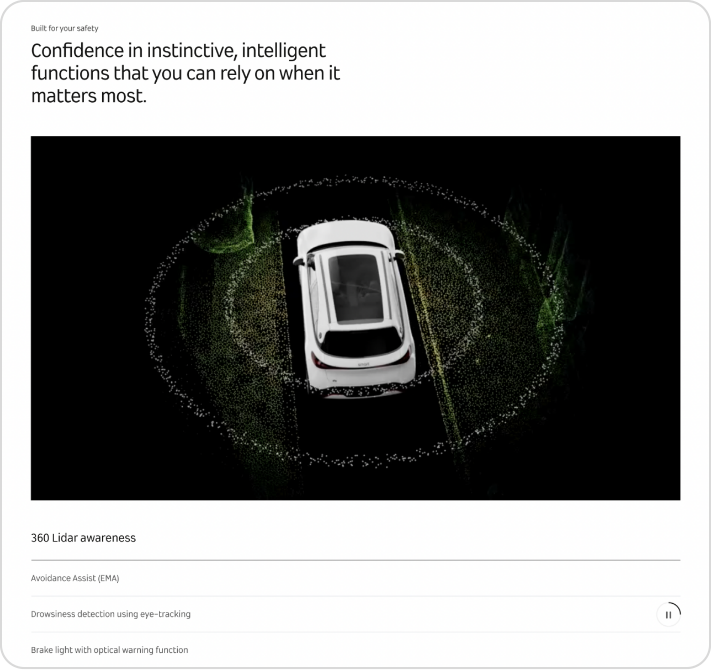The image size is (711, 670).
Task: Show Brake light with optical warning function
Action: coord(109,650)
